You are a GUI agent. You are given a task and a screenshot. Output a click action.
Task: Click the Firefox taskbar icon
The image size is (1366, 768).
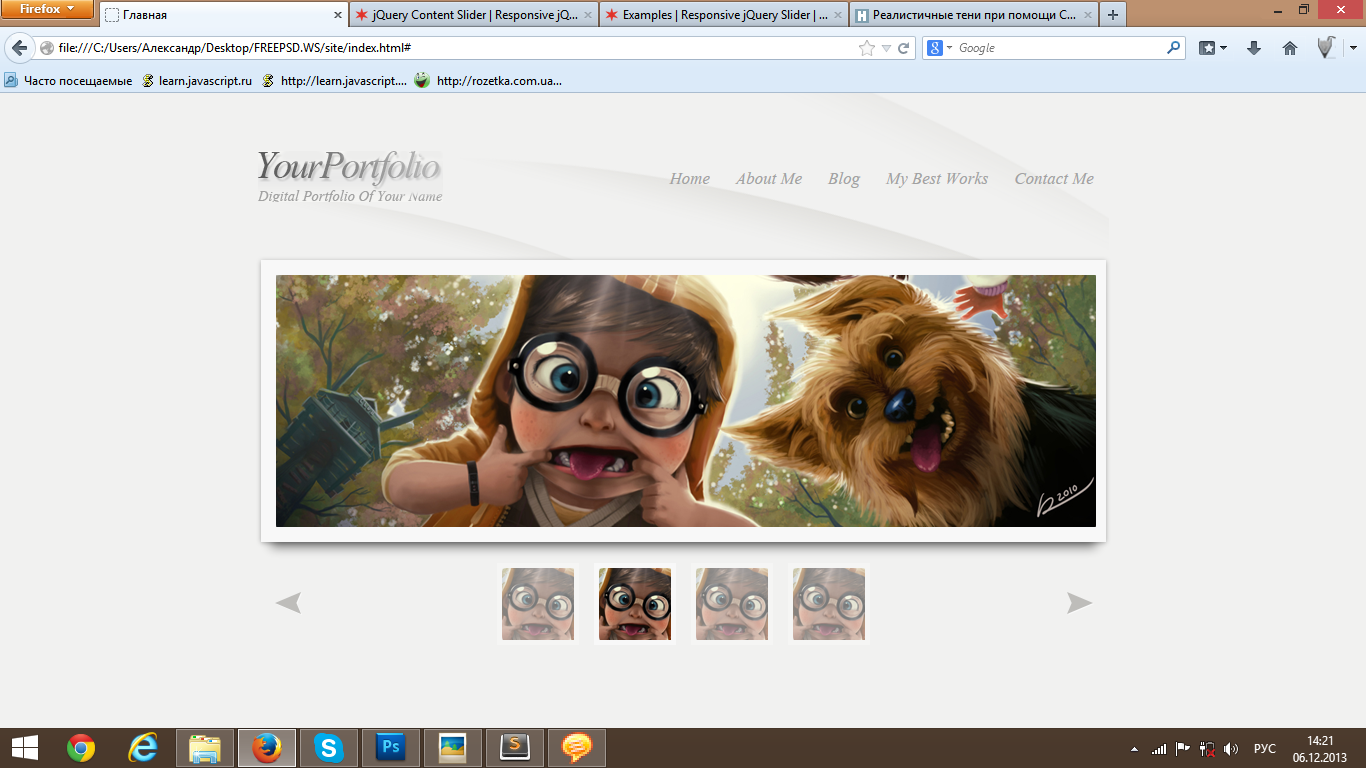267,748
